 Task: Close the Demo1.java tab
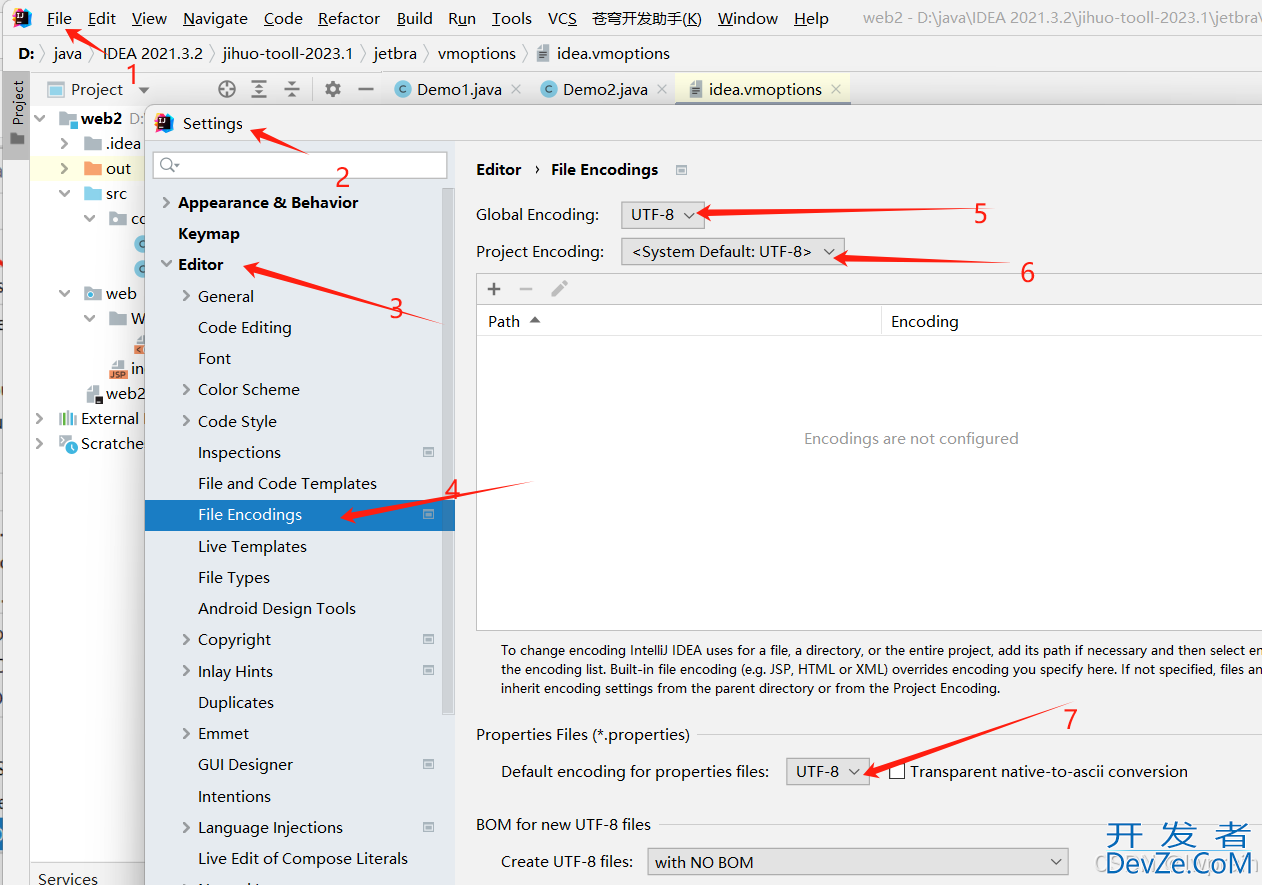click(x=516, y=89)
